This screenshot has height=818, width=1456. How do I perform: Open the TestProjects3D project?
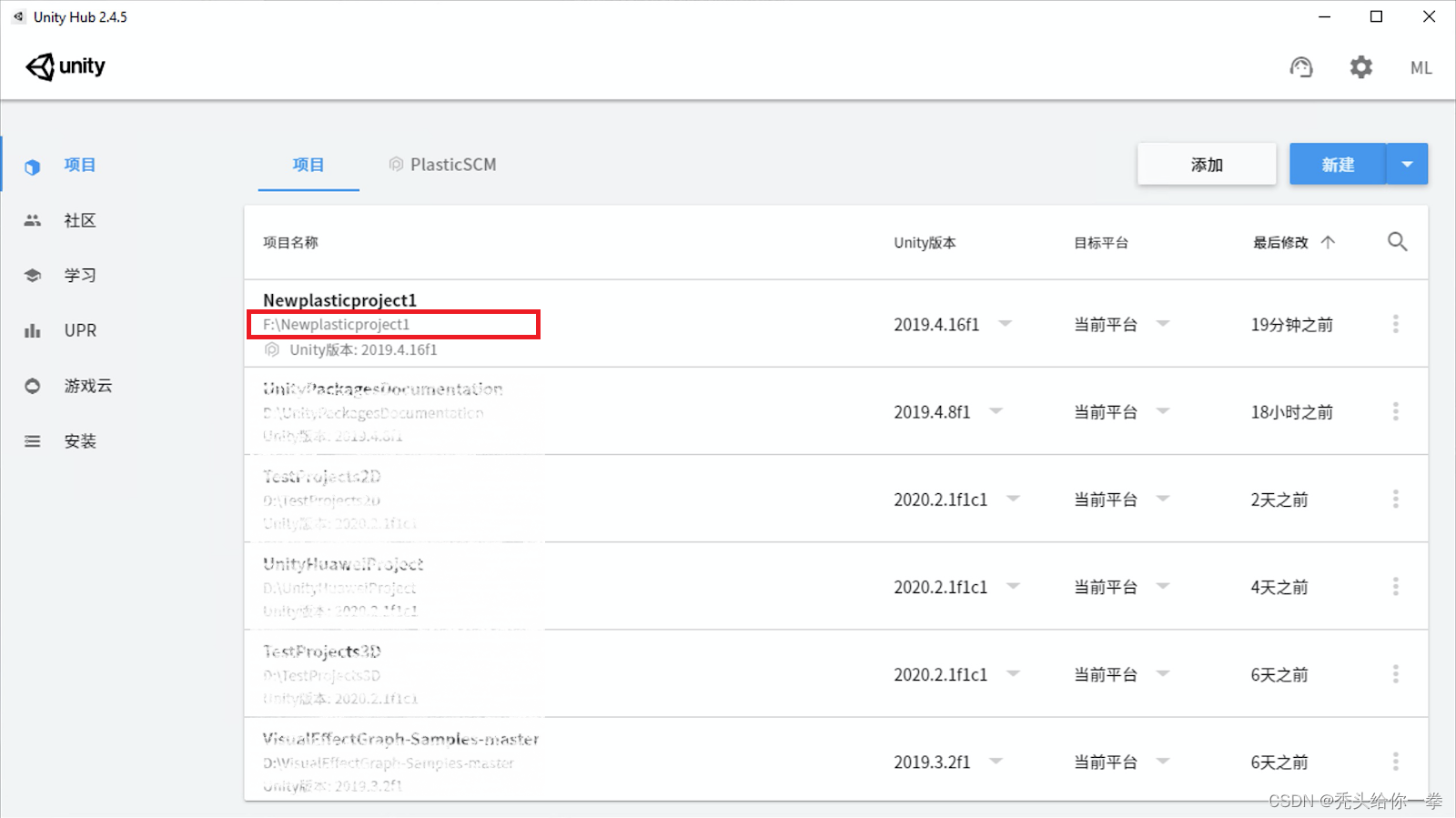tap(322, 651)
